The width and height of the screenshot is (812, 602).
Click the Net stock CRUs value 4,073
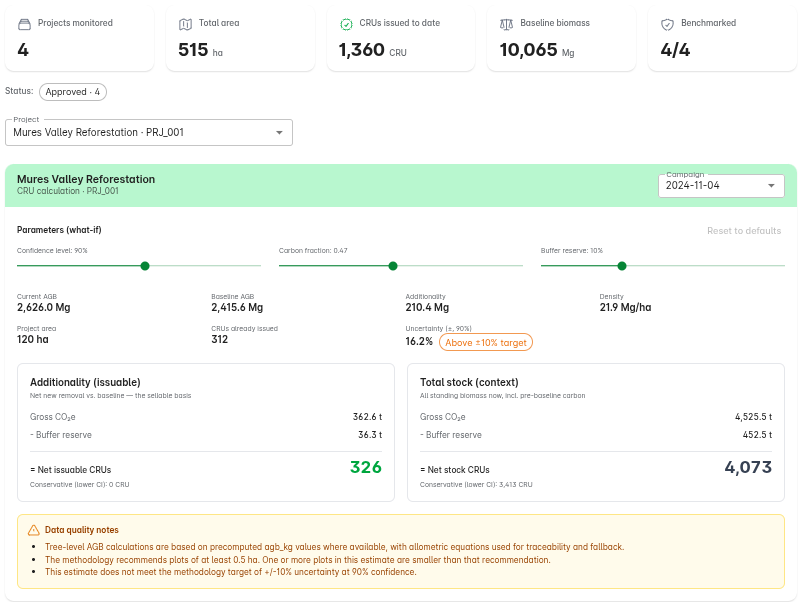coord(748,467)
